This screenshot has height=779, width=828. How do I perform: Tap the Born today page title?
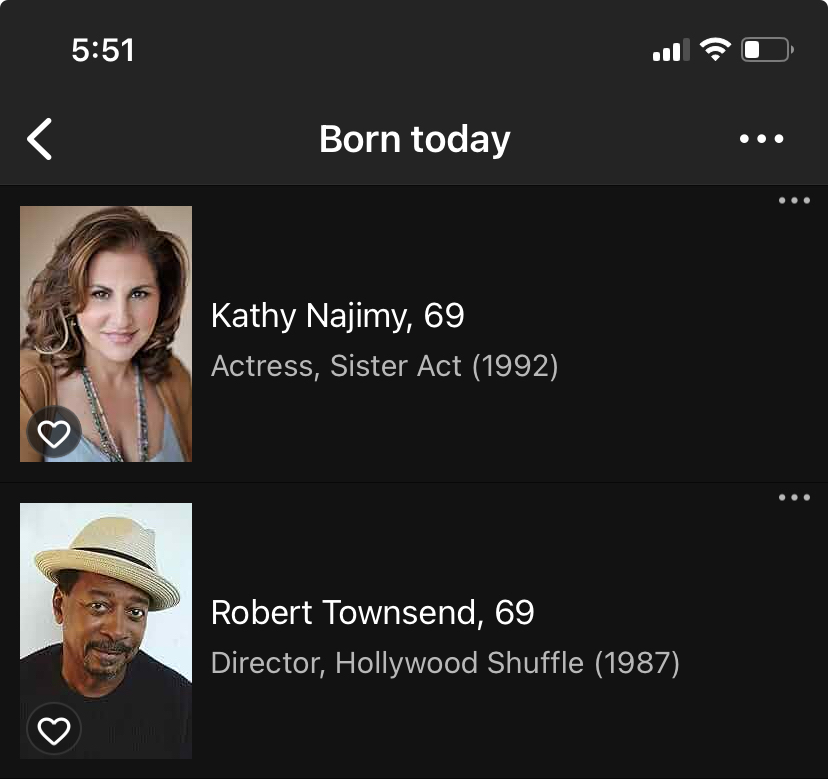pos(414,139)
